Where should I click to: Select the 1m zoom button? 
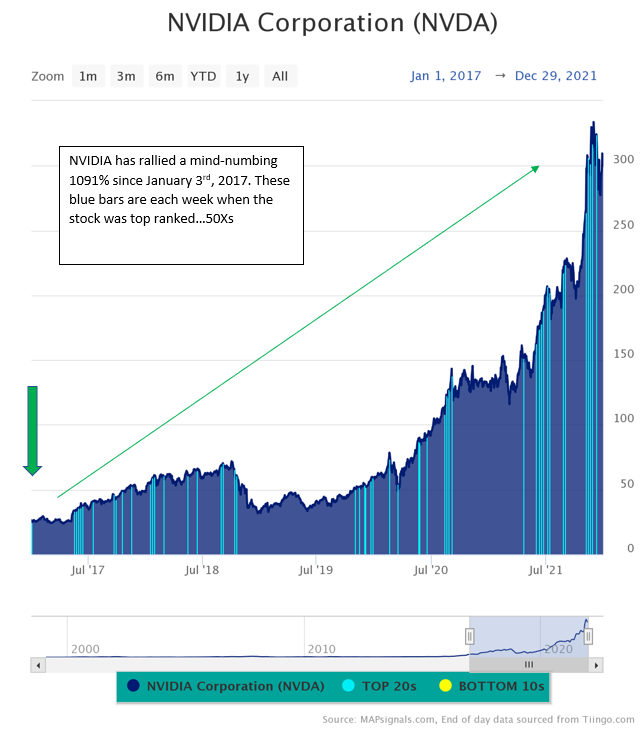88,76
